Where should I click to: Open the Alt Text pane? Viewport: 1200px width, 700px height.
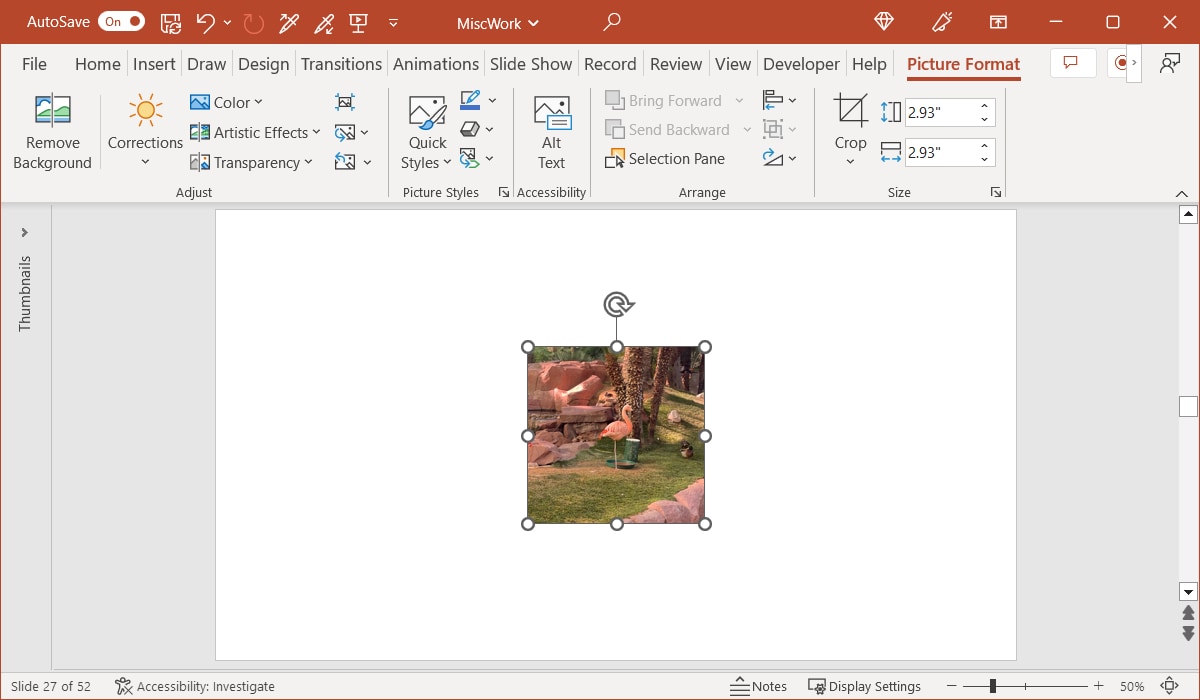(551, 128)
